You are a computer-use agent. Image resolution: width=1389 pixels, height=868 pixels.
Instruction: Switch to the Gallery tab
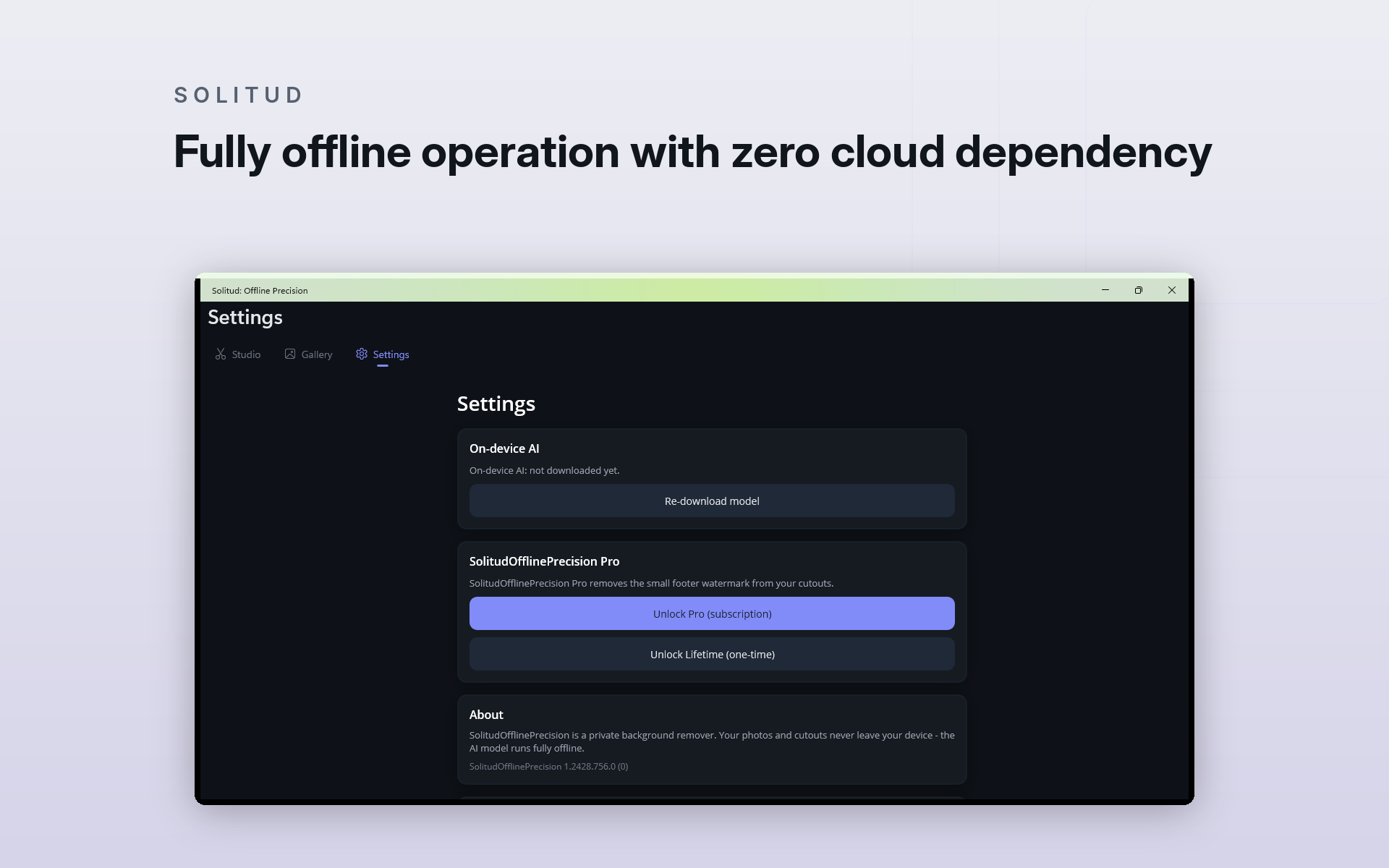(x=308, y=354)
